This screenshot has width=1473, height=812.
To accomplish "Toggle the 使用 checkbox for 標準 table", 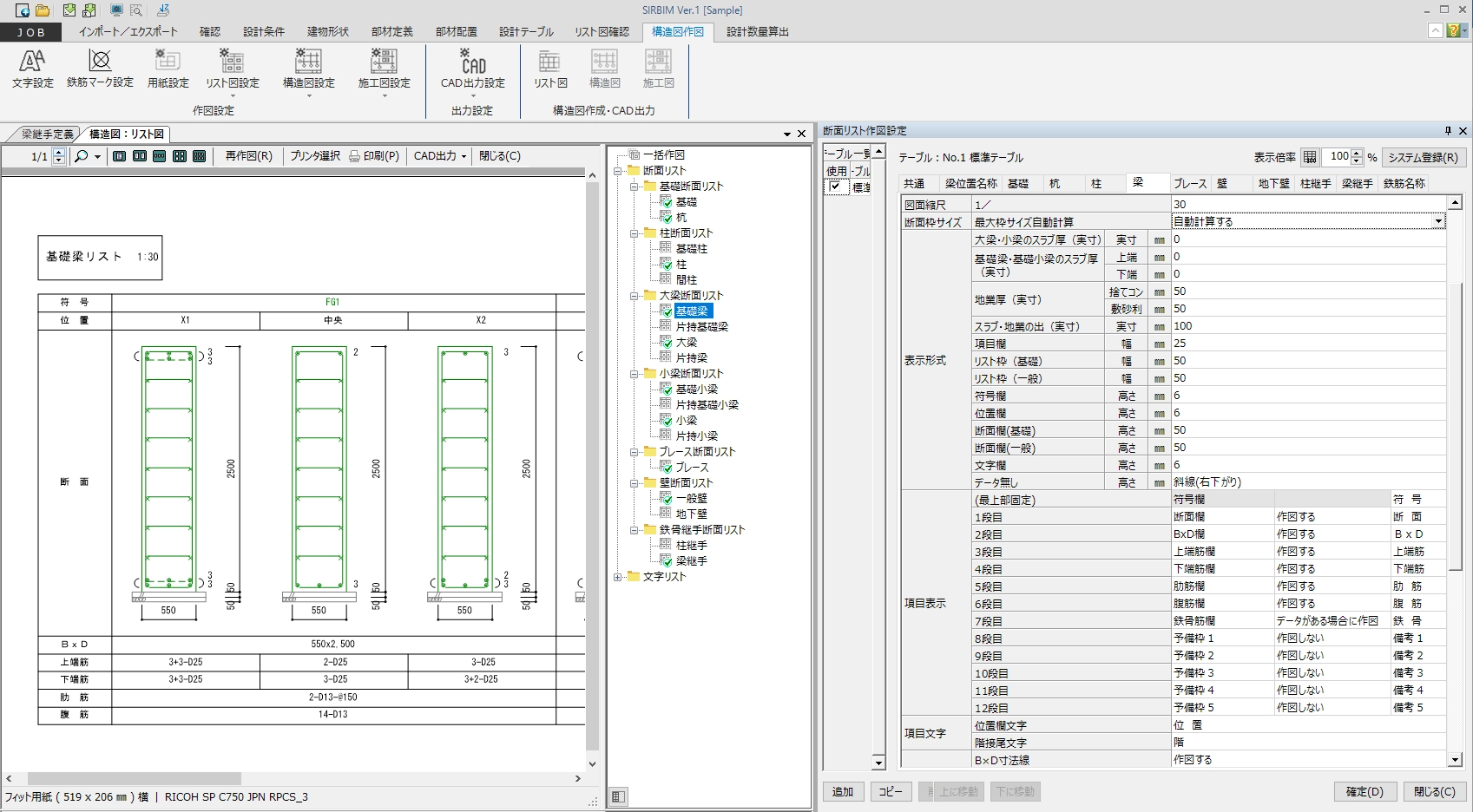I will coord(835,187).
